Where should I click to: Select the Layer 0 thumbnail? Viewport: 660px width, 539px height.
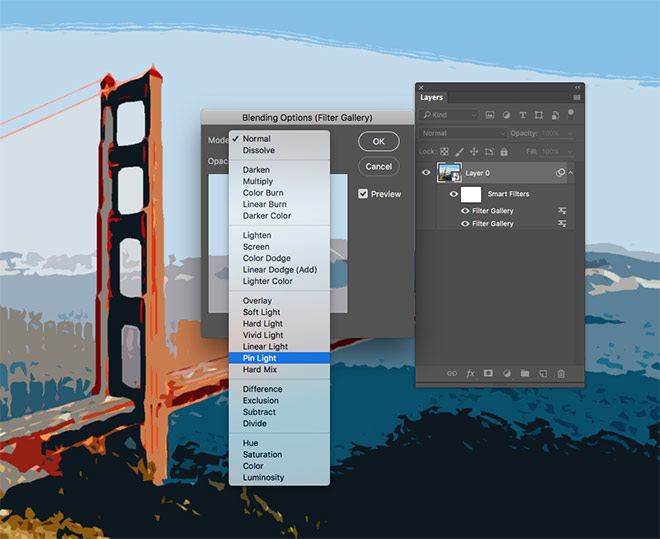point(449,173)
